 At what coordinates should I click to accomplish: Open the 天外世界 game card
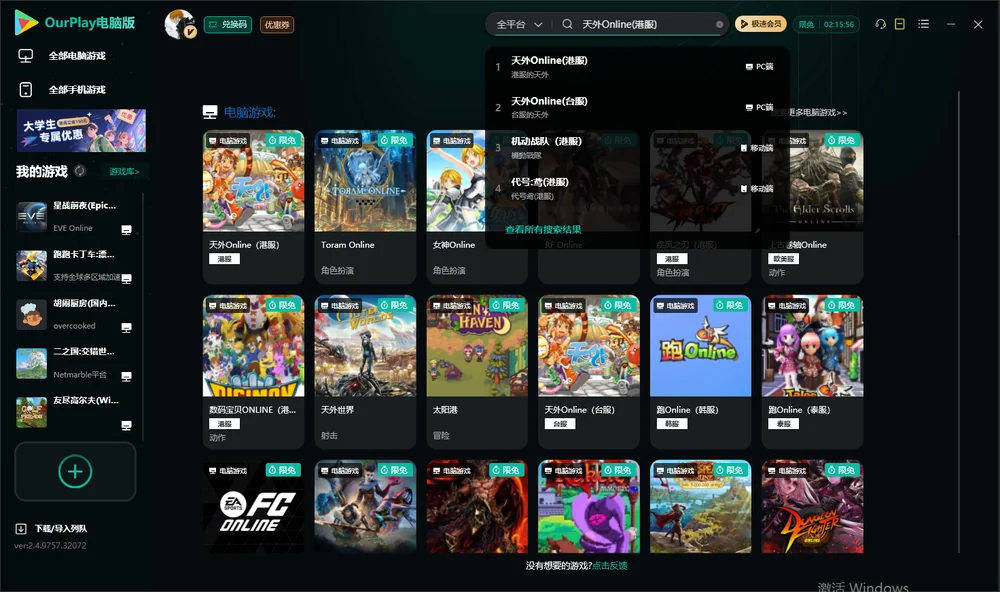pyautogui.click(x=365, y=371)
